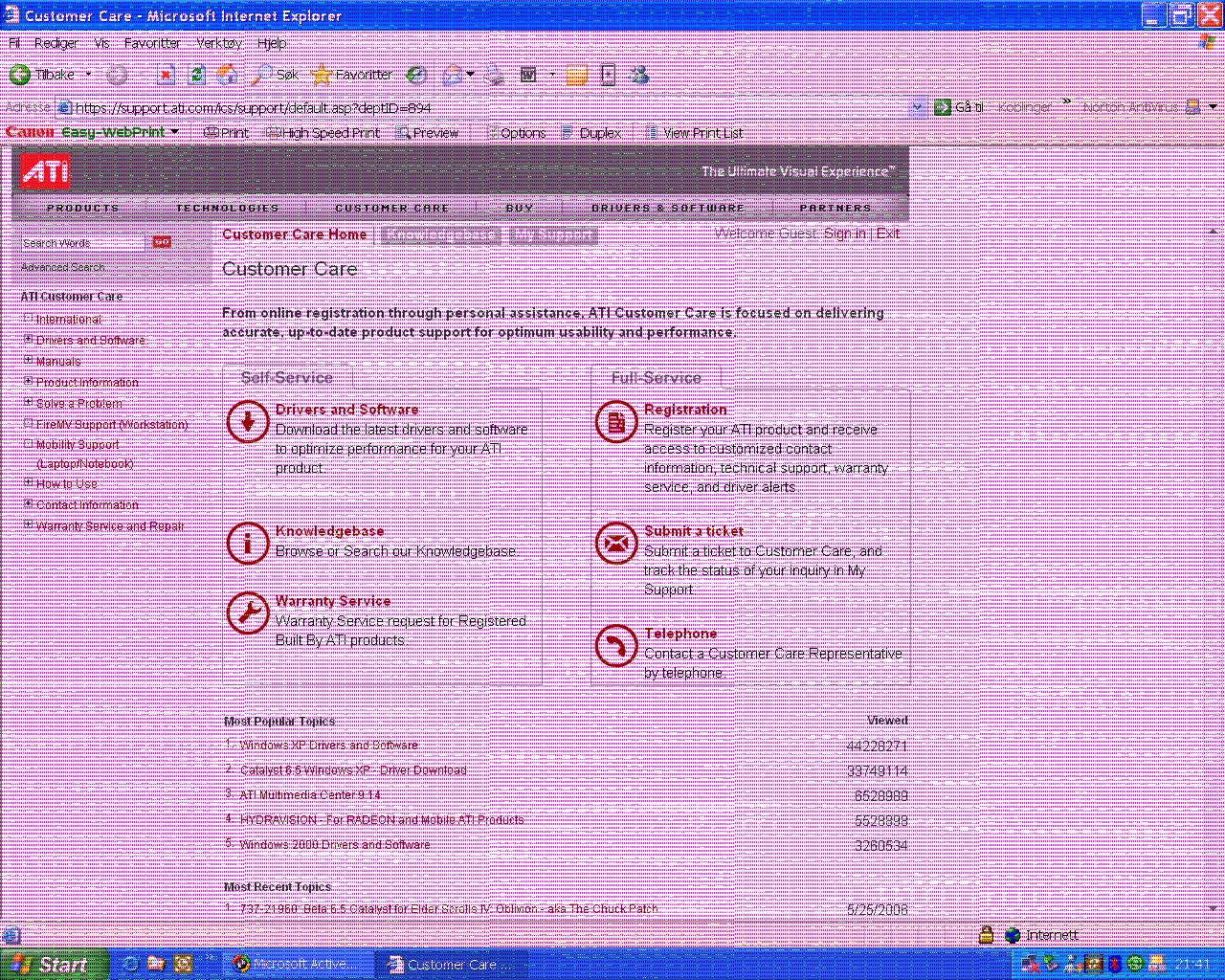
Task: Click Print in Easy-WebPrint toolbar
Action: (226, 133)
